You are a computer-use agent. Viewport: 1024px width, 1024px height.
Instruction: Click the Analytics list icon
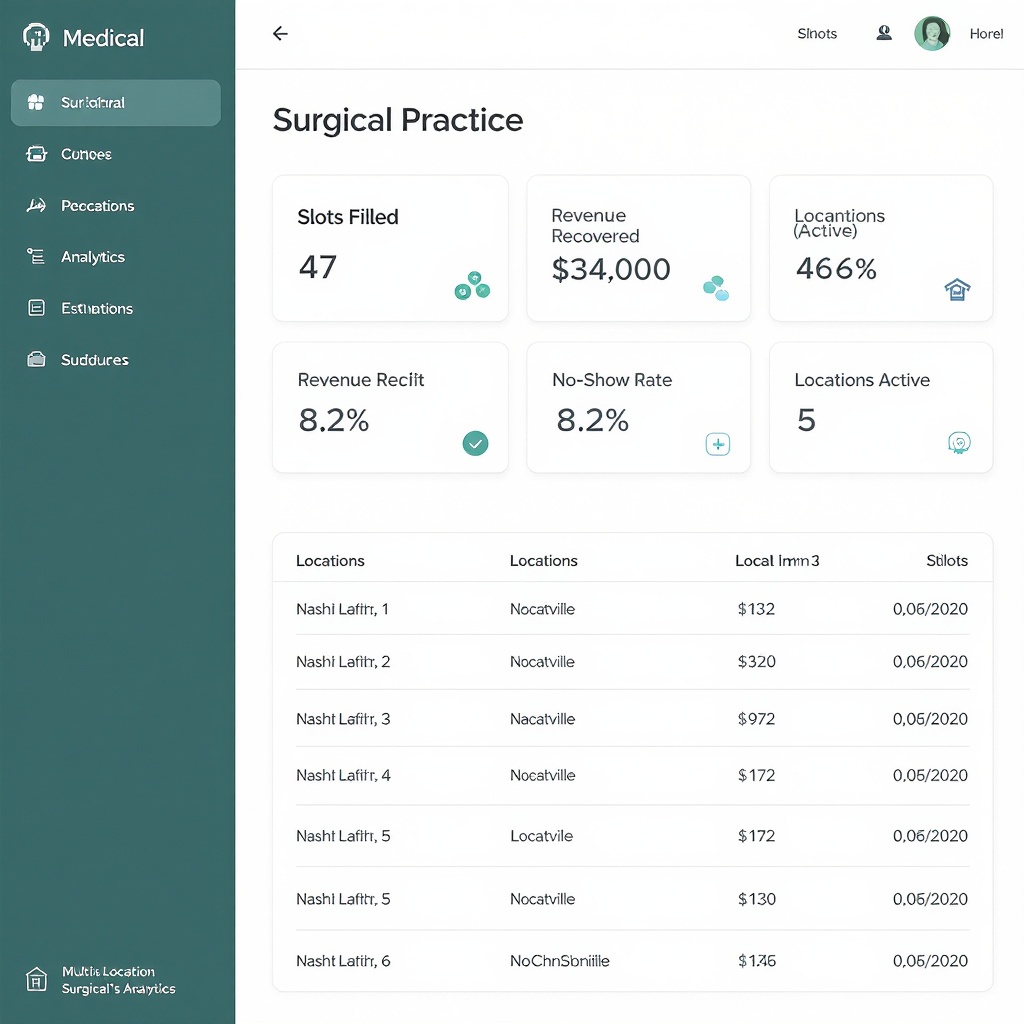(x=36, y=257)
